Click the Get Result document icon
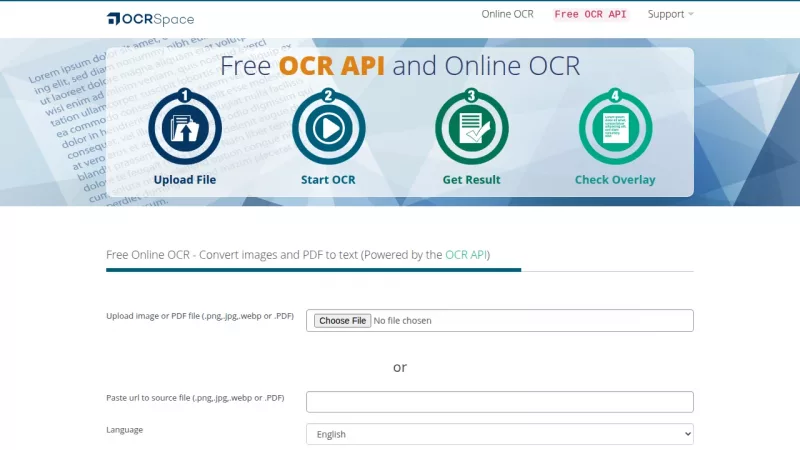Viewport: 800px width, 450px height. click(x=472, y=126)
